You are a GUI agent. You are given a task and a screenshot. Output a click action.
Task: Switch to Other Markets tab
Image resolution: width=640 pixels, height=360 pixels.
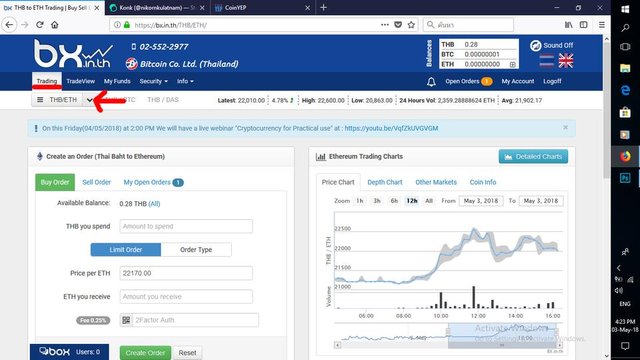click(436, 182)
